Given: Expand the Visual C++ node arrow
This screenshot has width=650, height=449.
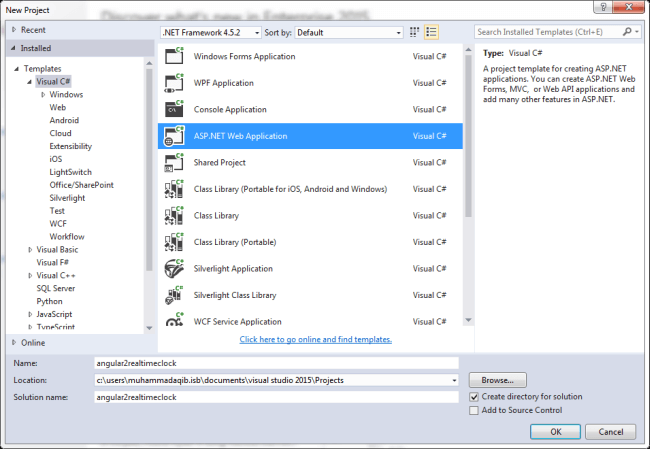Looking at the screenshot, I should click(x=30, y=275).
